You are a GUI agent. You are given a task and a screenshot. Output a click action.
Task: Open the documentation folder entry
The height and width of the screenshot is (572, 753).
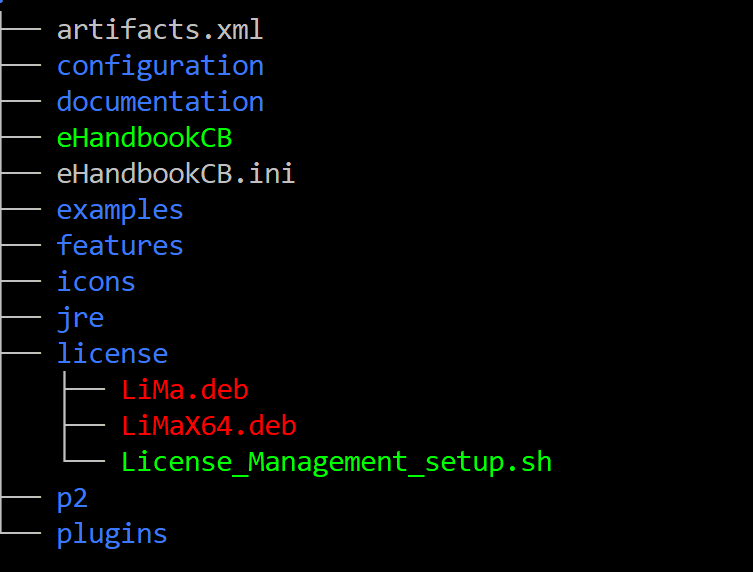[160, 102]
